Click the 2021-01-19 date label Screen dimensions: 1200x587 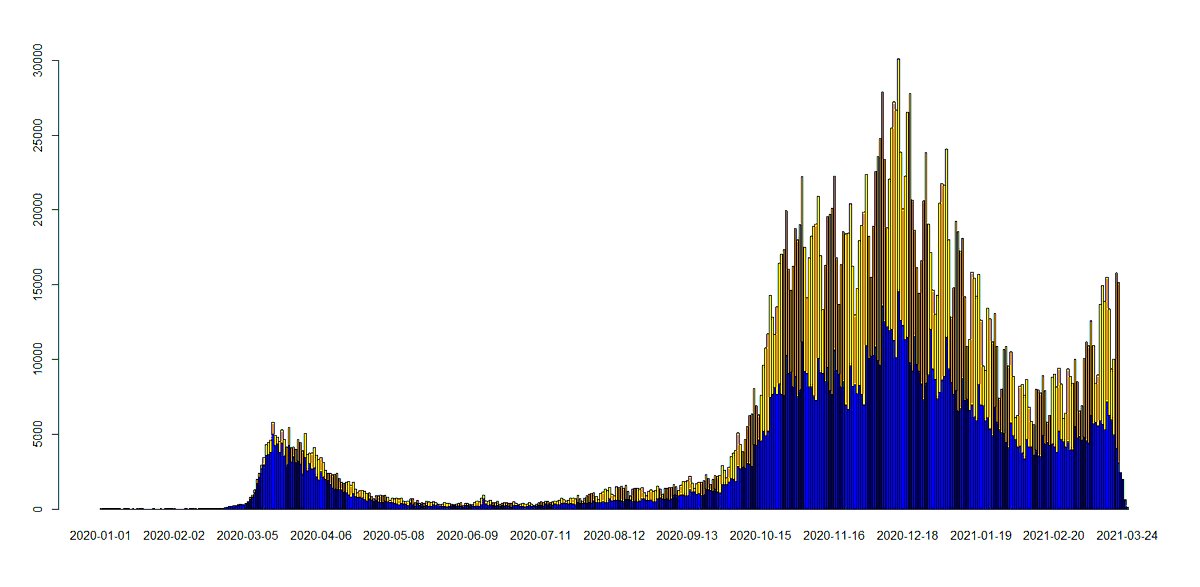click(981, 536)
